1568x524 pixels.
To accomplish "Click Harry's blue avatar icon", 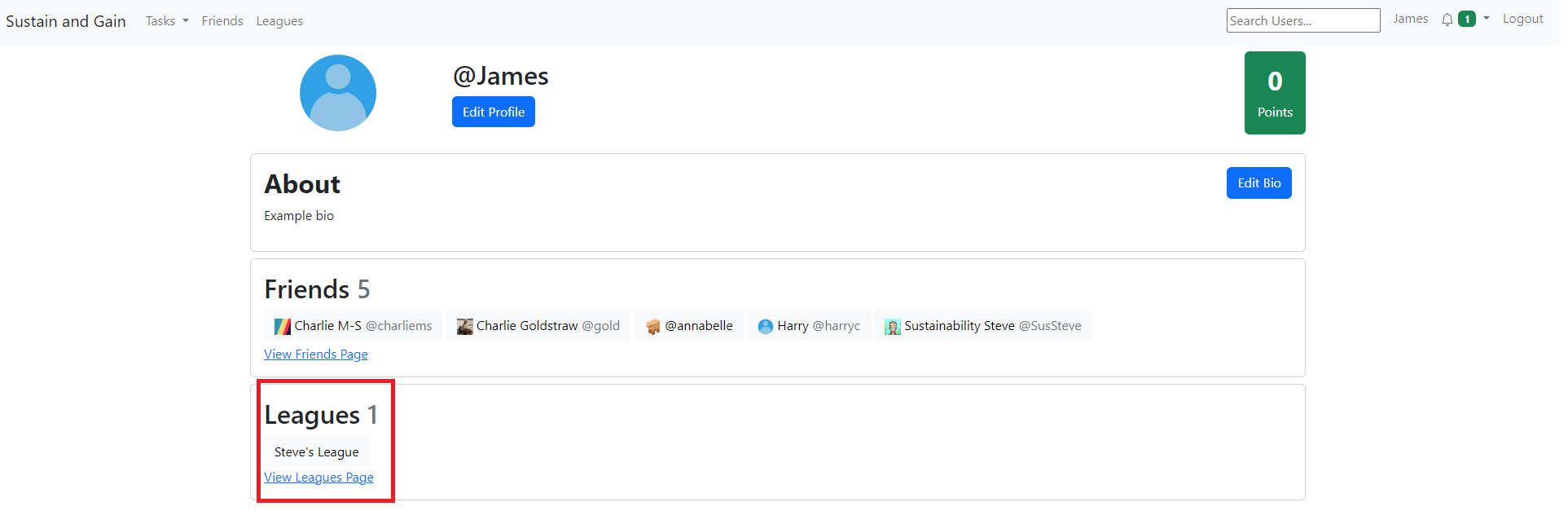I will coord(765,327).
